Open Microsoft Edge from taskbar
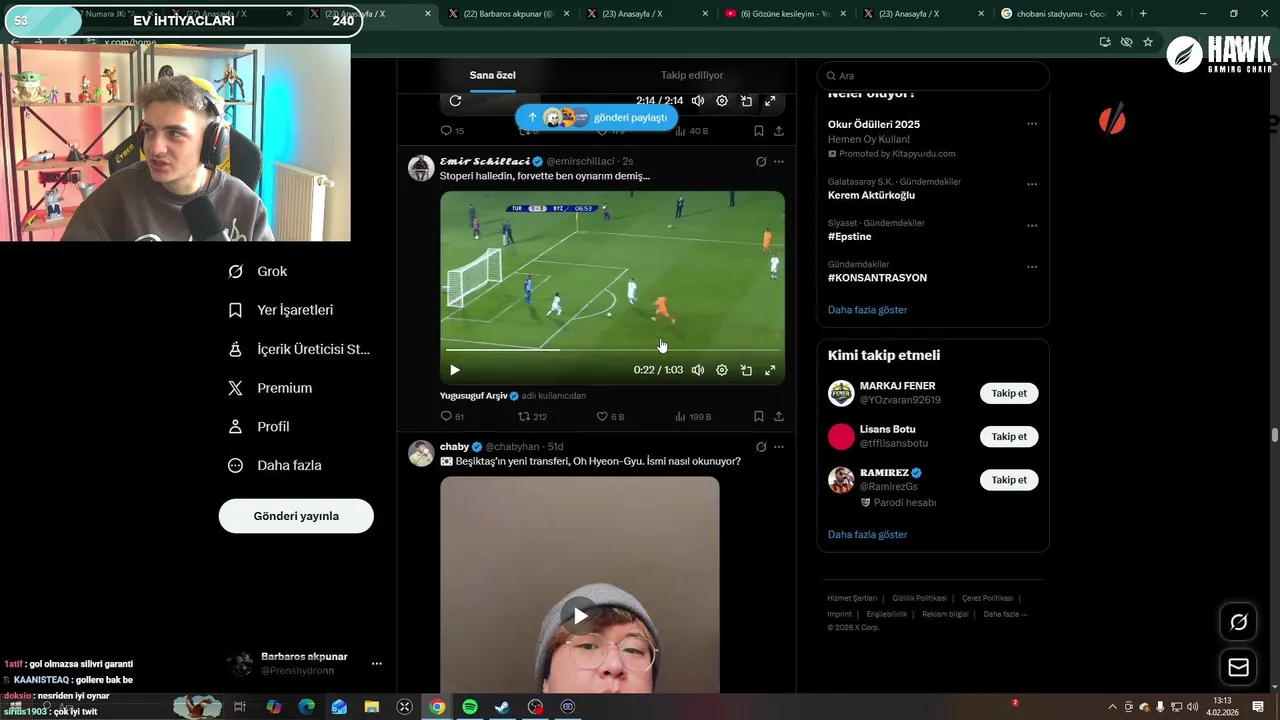 [306, 707]
